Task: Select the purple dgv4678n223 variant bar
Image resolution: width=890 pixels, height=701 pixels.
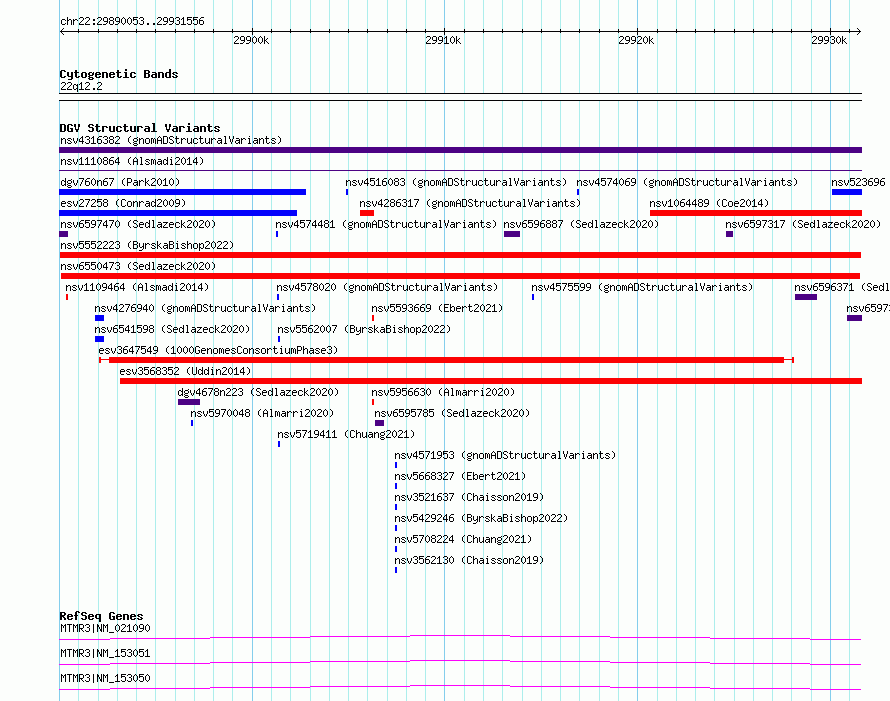Action: coord(189,402)
